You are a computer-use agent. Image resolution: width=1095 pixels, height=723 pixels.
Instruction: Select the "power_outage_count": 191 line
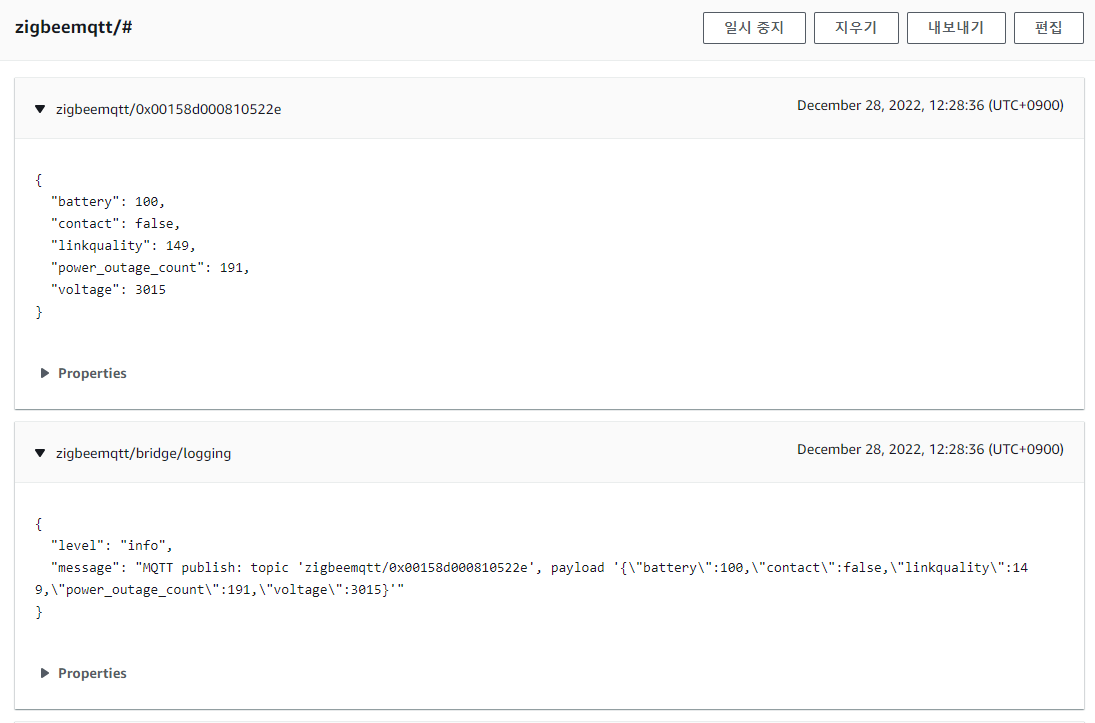tap(149, 268)
